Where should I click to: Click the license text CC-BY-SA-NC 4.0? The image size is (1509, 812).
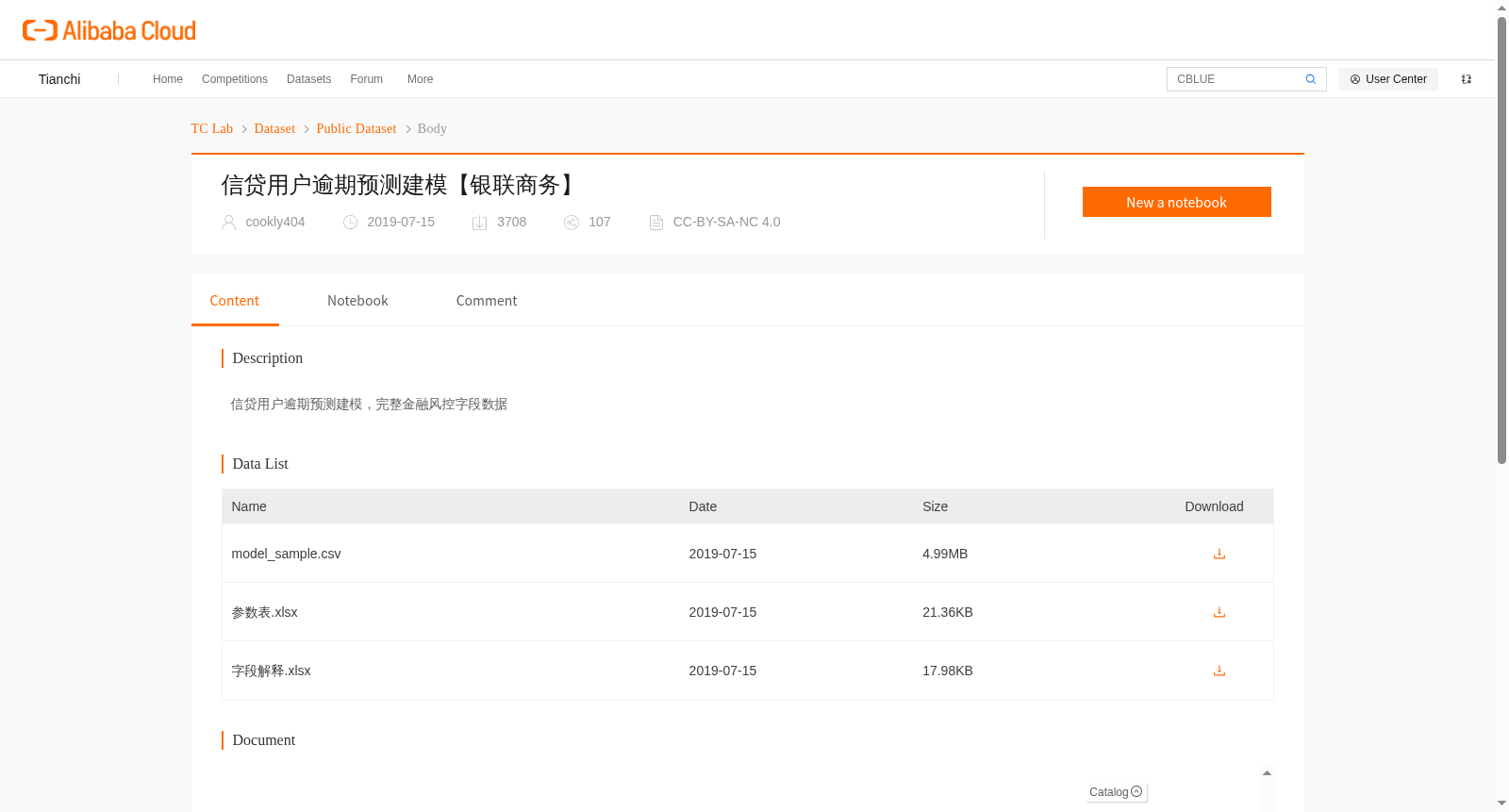coord(726,223)
